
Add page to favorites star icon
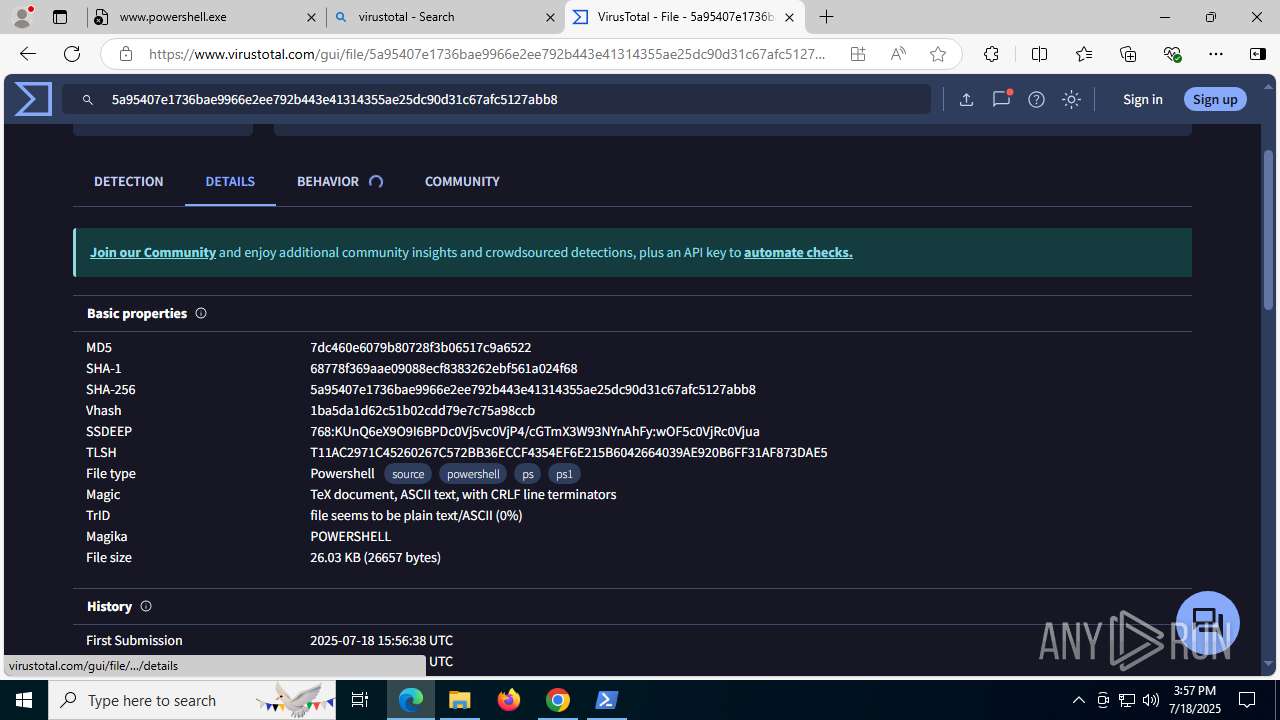(x=938, y=54)
